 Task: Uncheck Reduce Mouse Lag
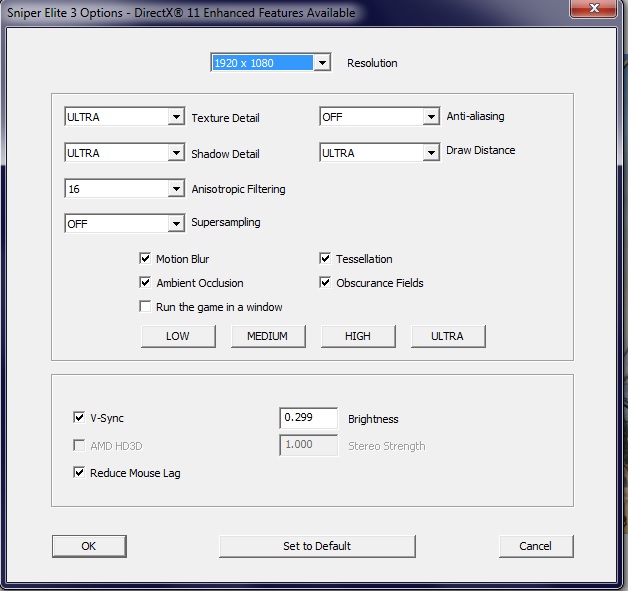point(79,472)
